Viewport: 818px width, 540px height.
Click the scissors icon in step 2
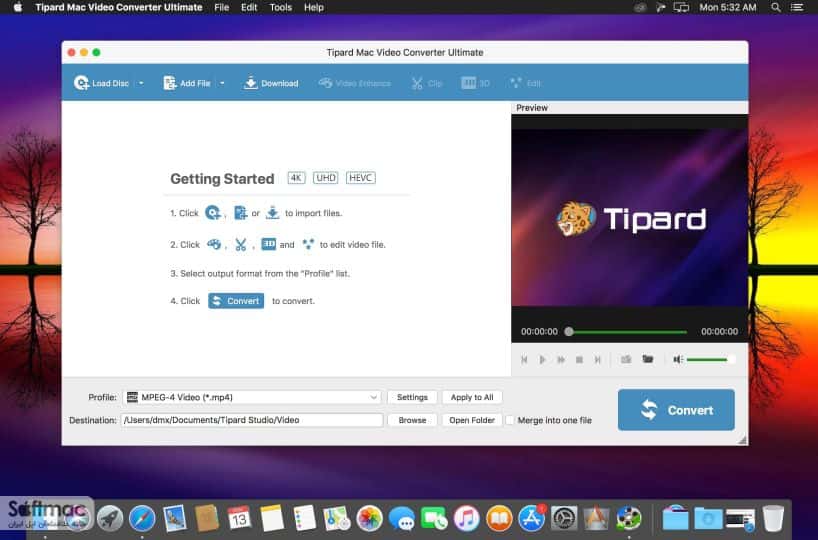click(240, 244)
